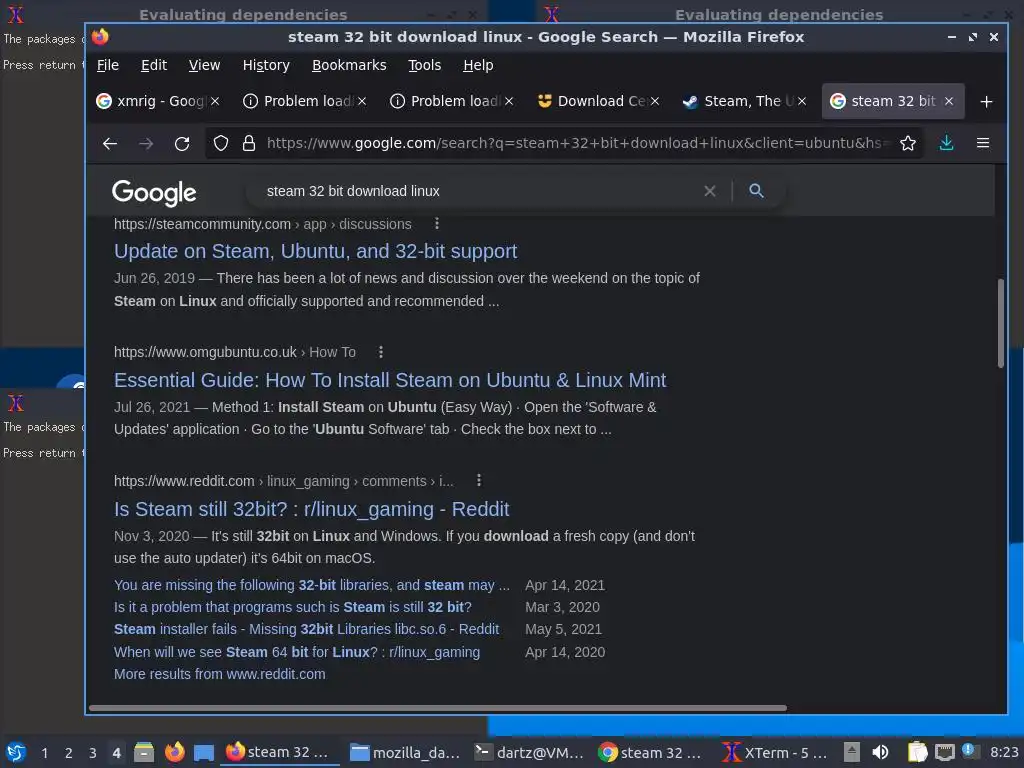The image size is (1024, 768).
Task: Clear the Google search box text
Action: click(x=710, y=191)
